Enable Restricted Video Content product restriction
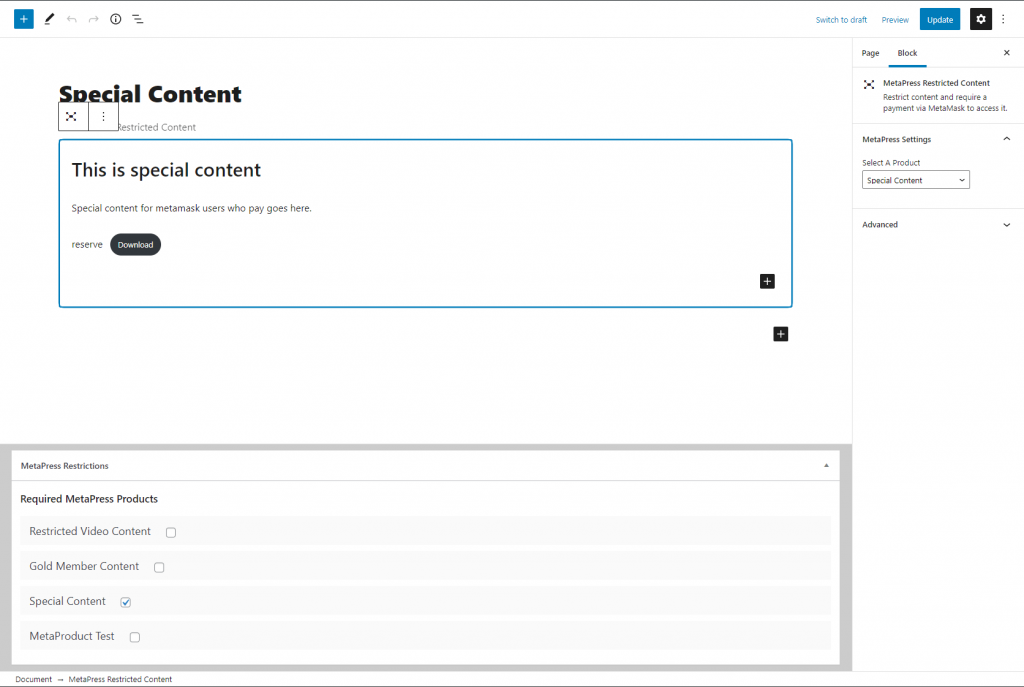 (170, 532)
